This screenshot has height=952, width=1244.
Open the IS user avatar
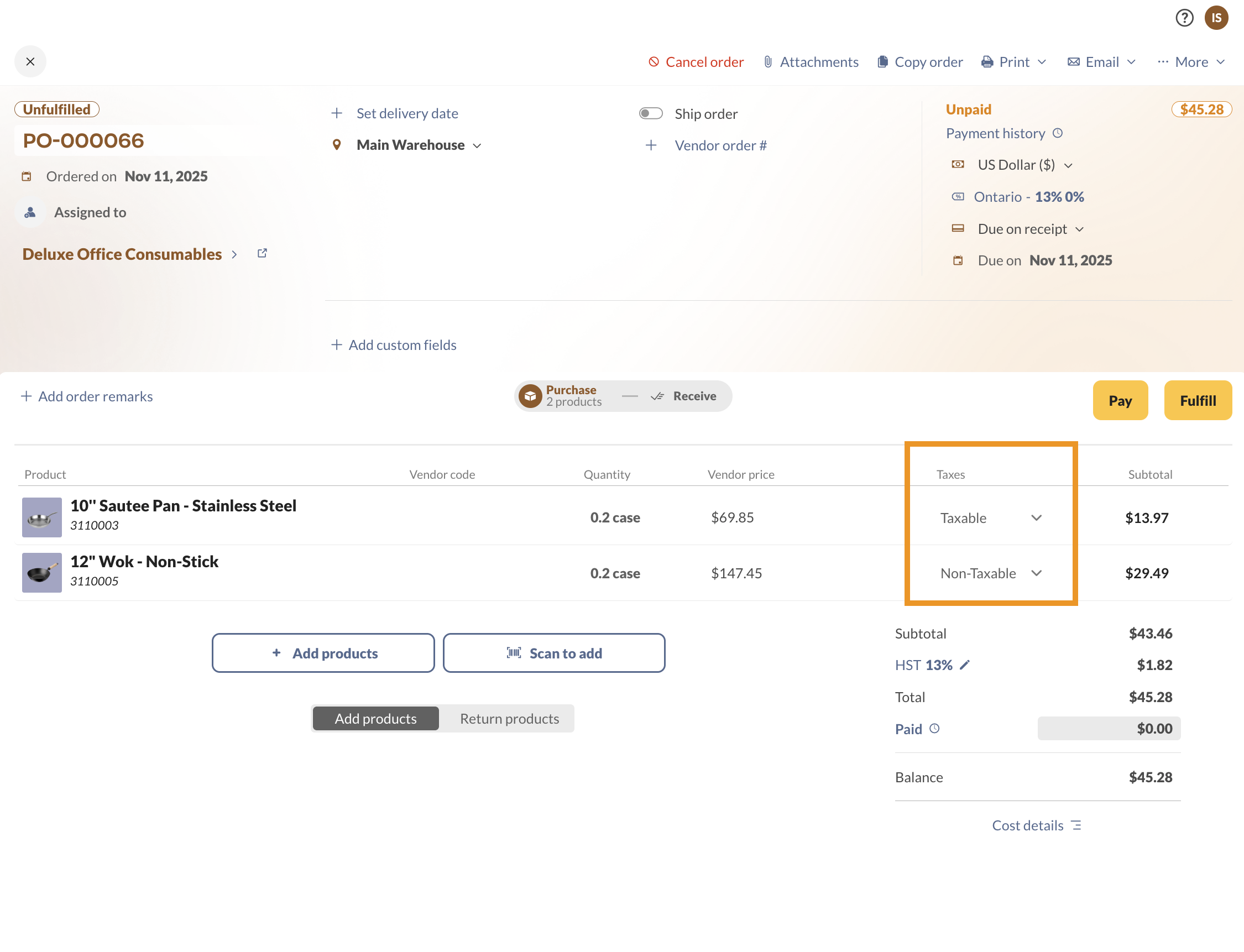(1216, 18)
